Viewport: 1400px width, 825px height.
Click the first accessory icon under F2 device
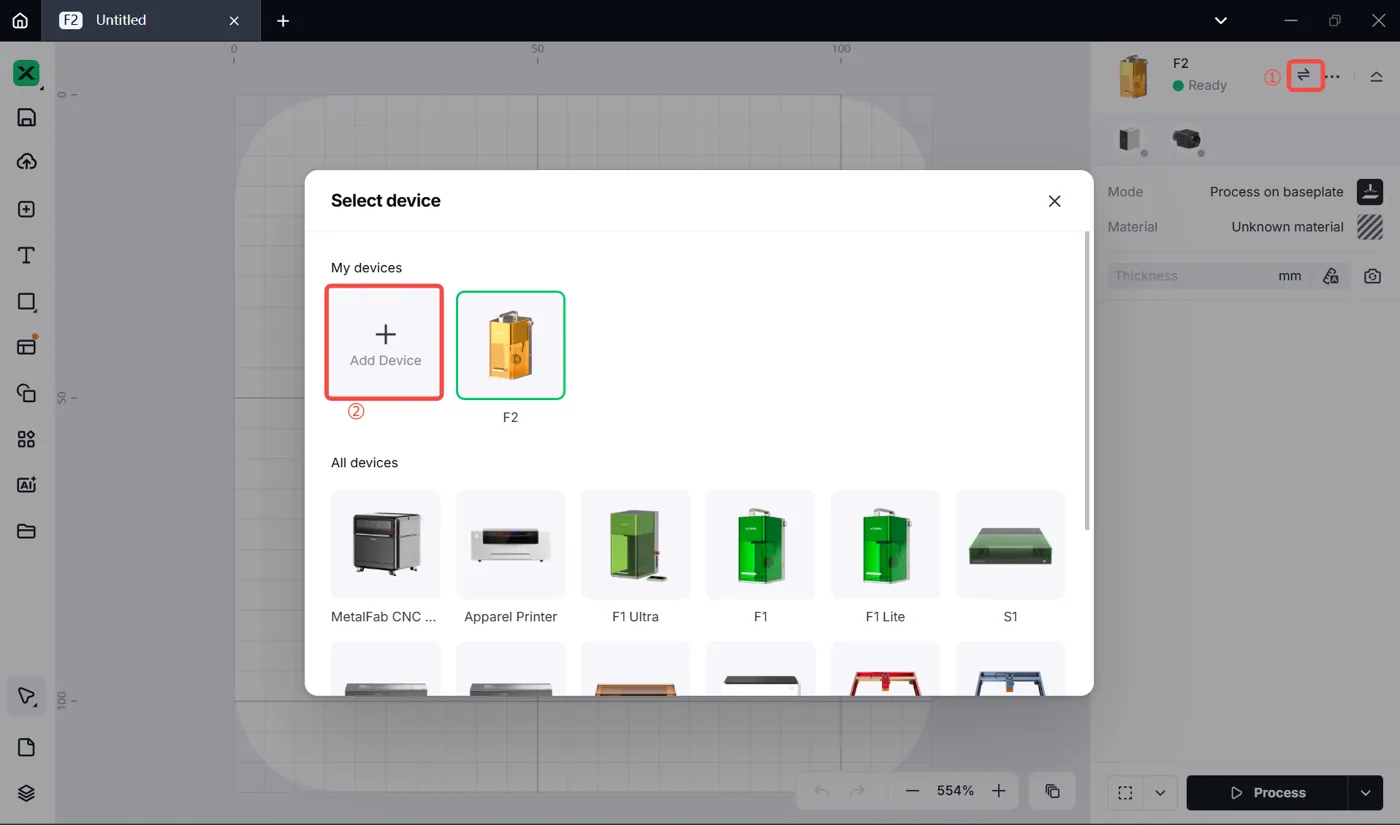click(1131, 139)
